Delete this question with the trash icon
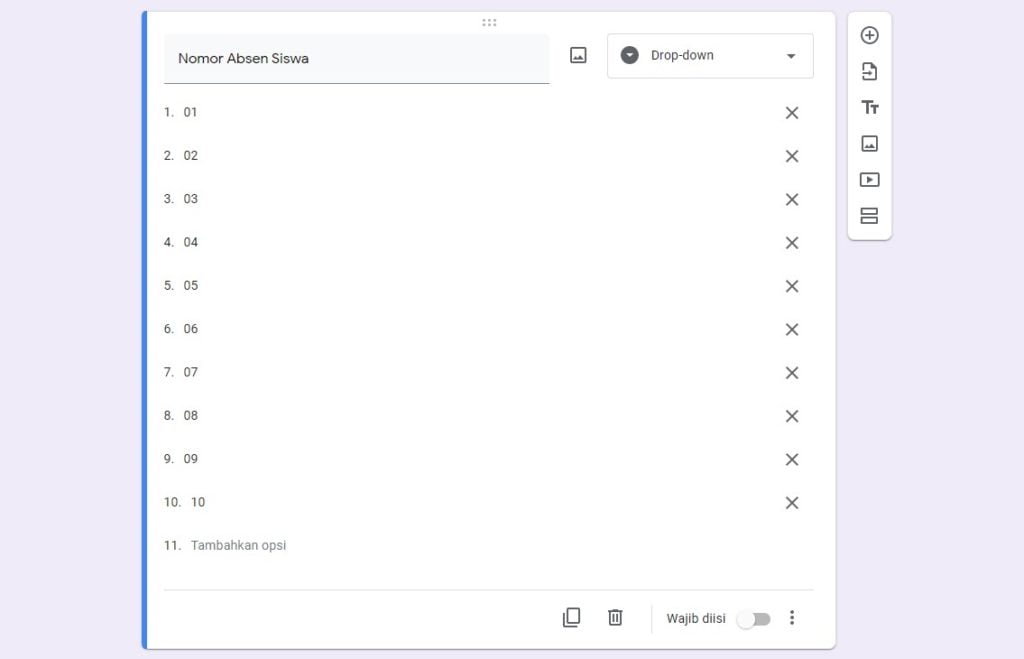 click(615, 617)
